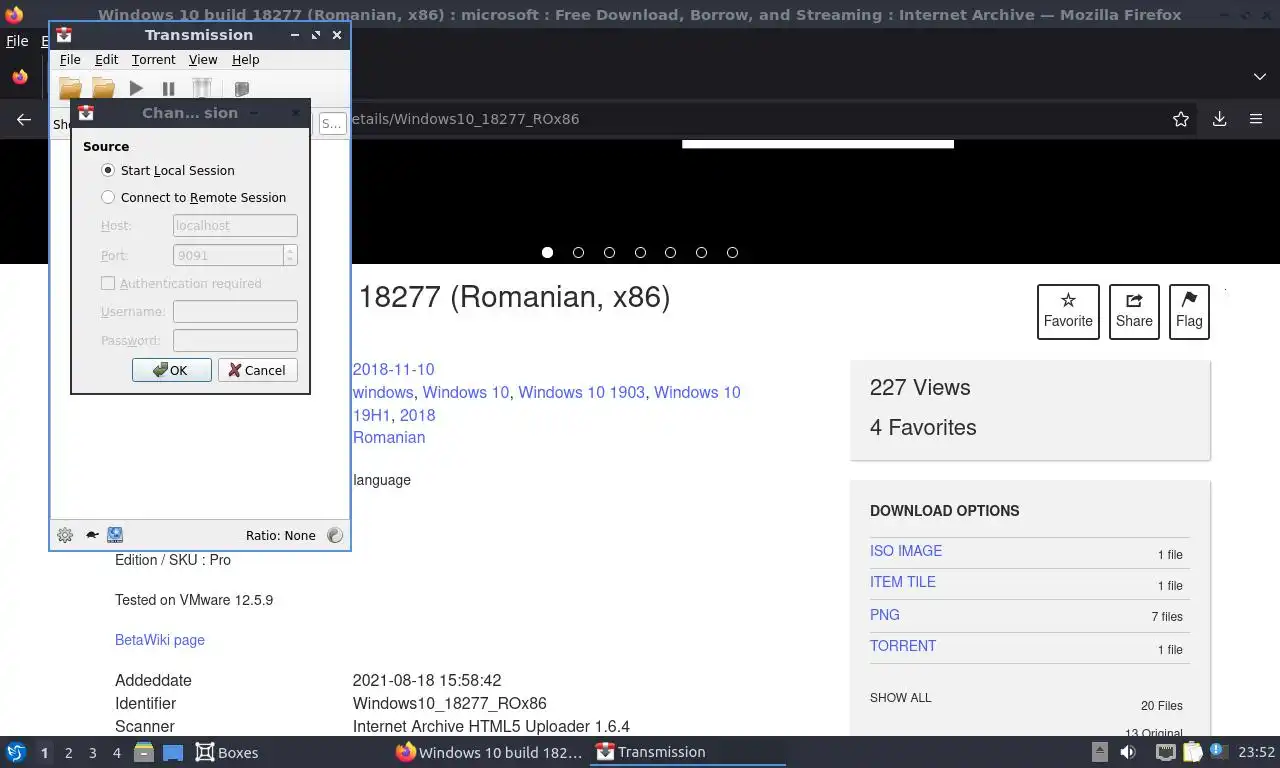Open Firefox hamburger application menu
Image resolution: width=1280 pixels, height=768 pixels.
(1256, 119)
